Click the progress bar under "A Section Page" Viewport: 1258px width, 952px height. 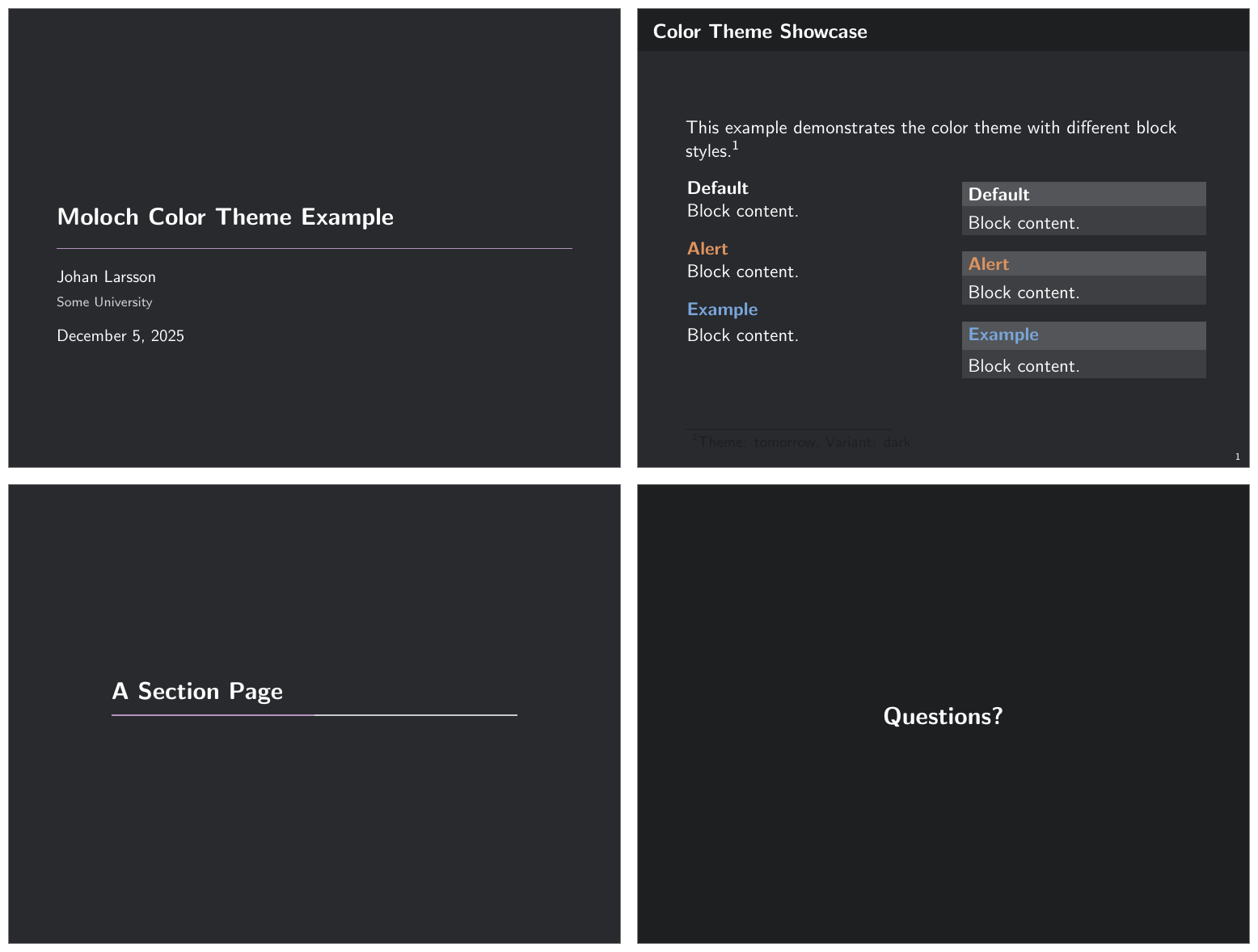(314, 715)
